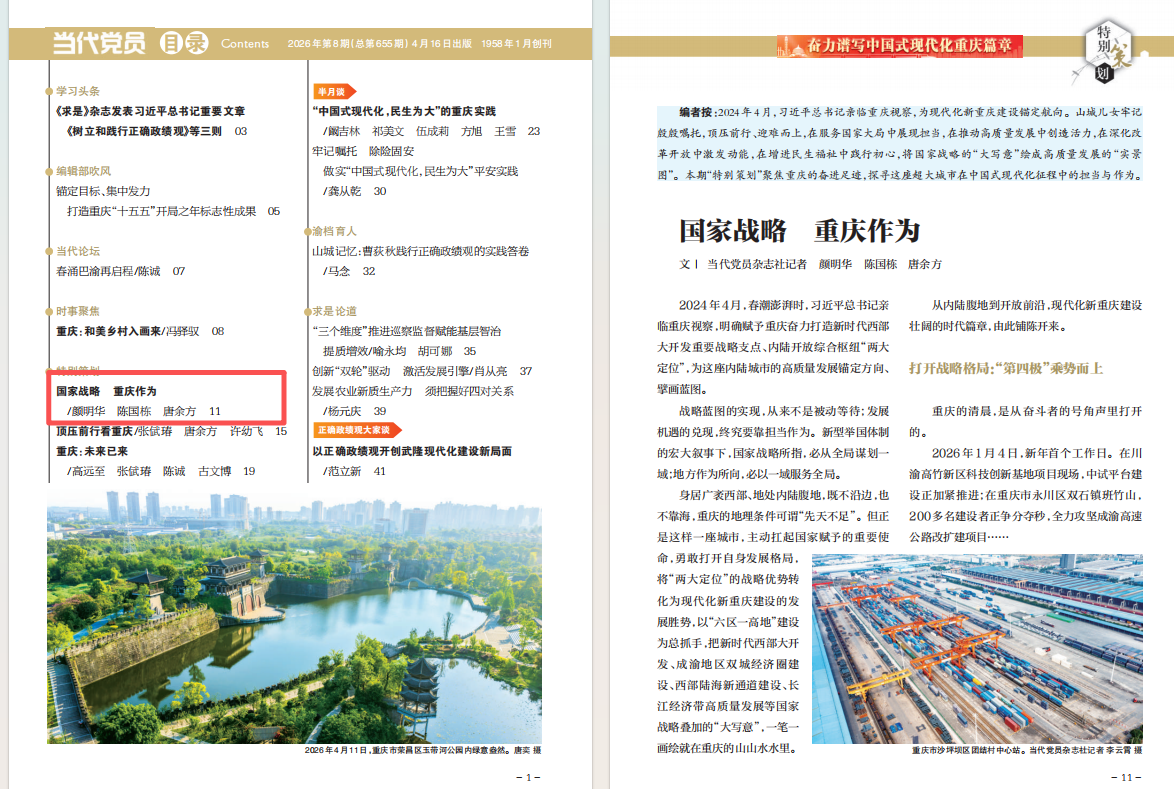Image resolution: width=1174 pixels, height=789 pixels.
Task: Click the orange 正确政绩观大家谈 tag
Action: (x=352, y=431)
